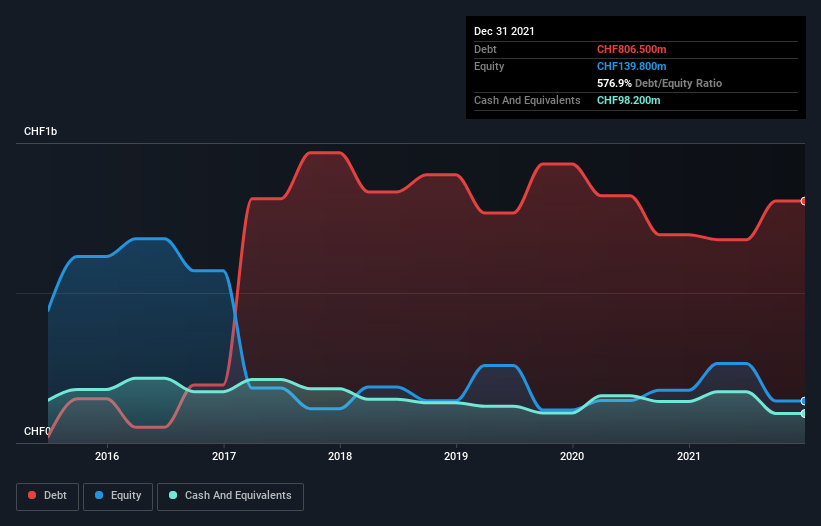The image size is (821, 526).
Task: Toggle Cash And Equivalents legend button
Action: (x=230, y=496)
